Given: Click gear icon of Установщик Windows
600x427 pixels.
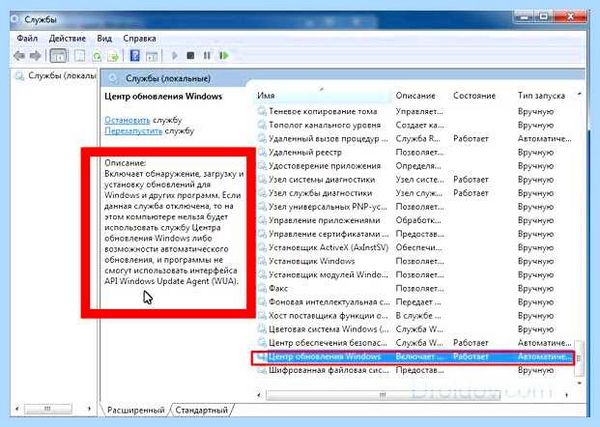Looking at the screenshot, I should pos(262,261).
